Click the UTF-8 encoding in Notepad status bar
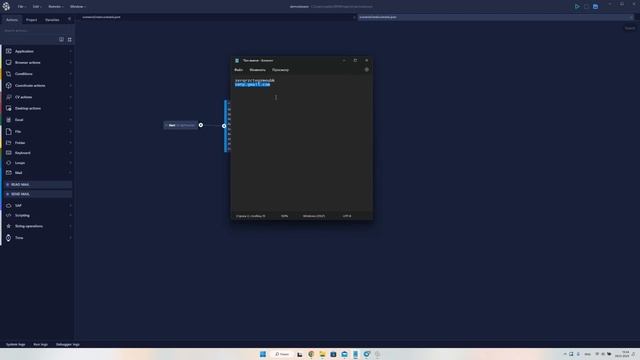The height and width of the screenshot is (360, 640). (347, 216)
